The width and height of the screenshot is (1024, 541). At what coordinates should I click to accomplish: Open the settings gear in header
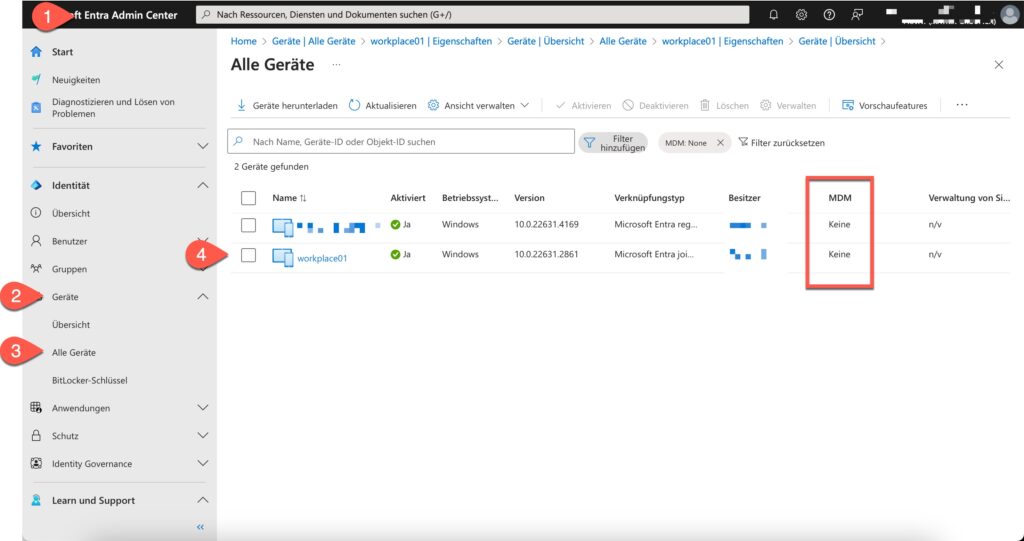(801, 15)
